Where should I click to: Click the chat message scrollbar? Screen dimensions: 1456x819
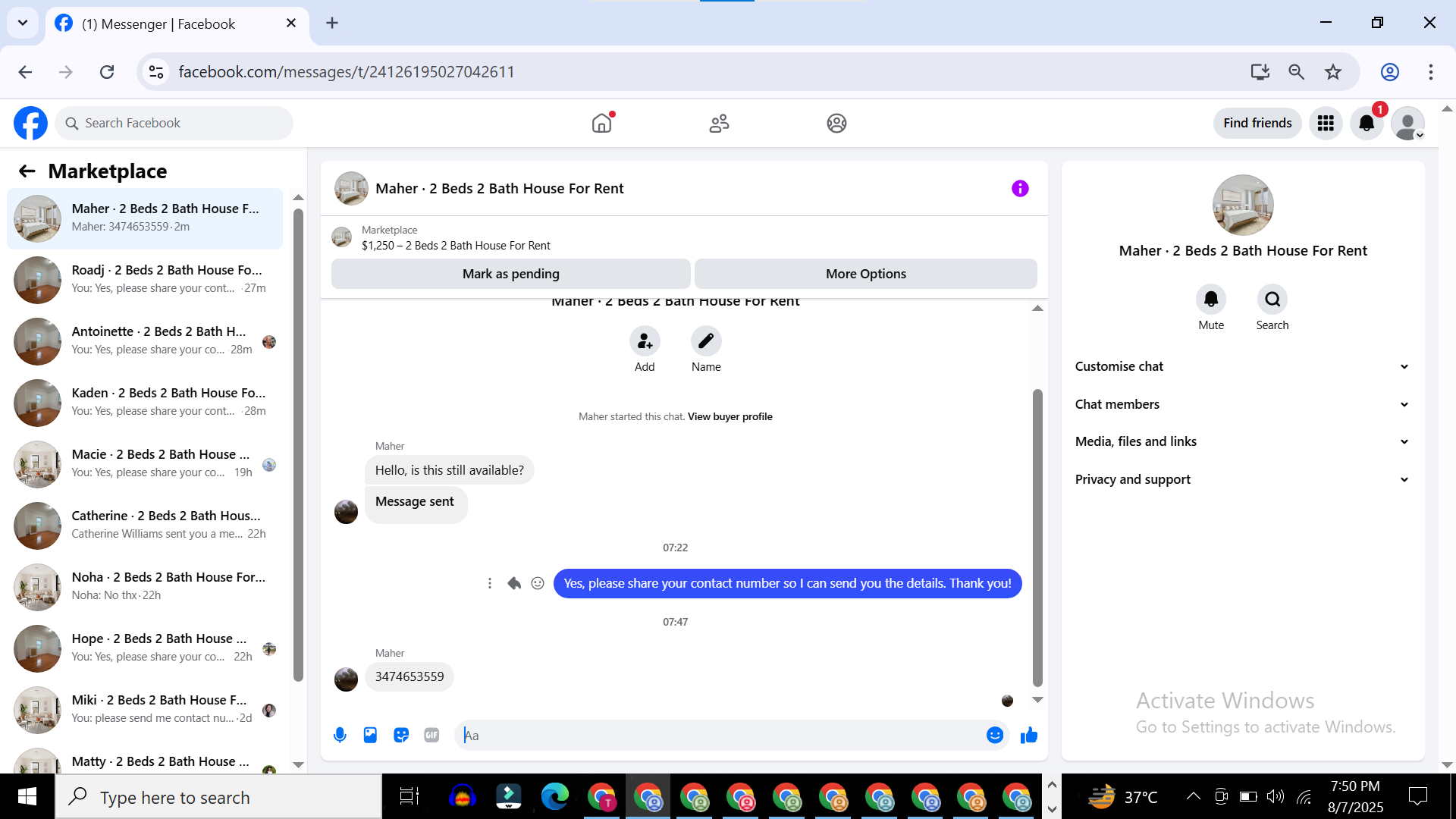(x=1037, y=538)
